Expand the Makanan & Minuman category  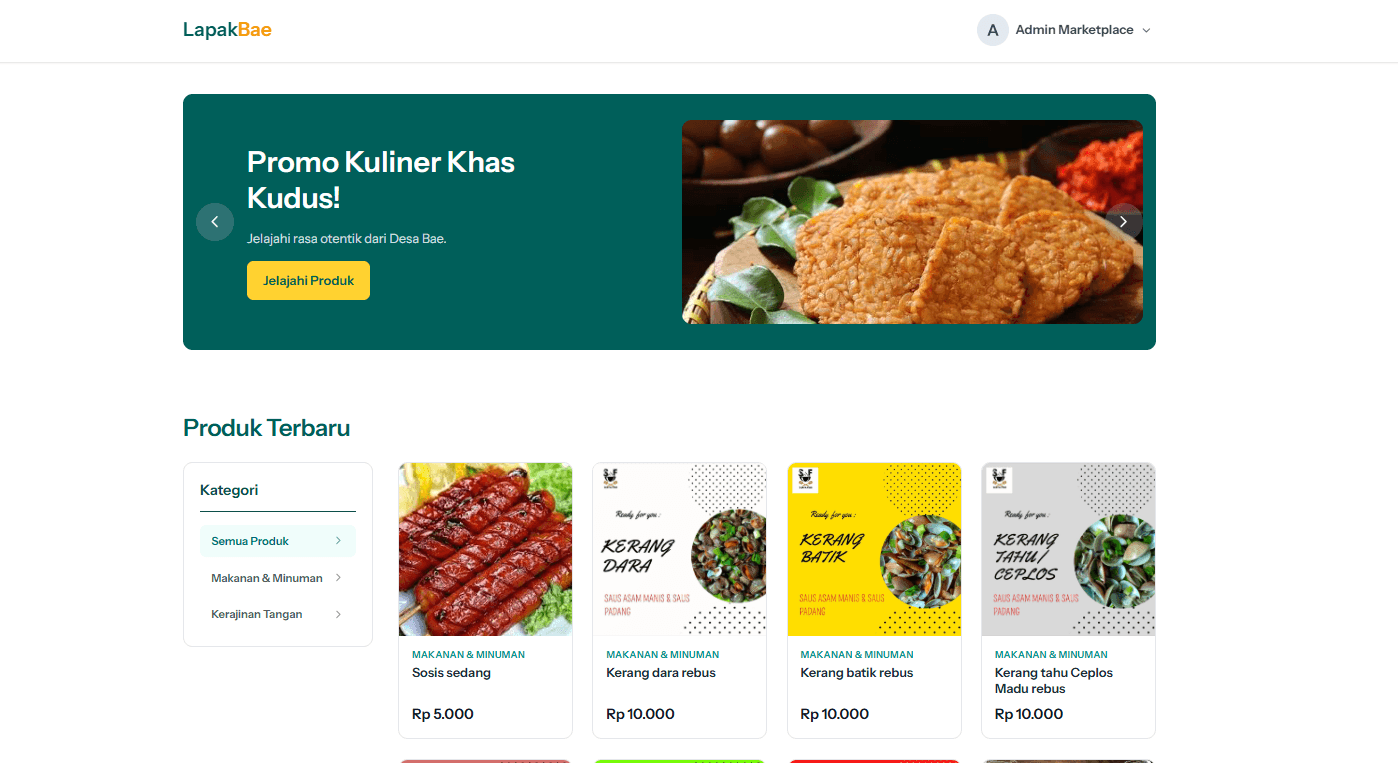coord(267,578)
